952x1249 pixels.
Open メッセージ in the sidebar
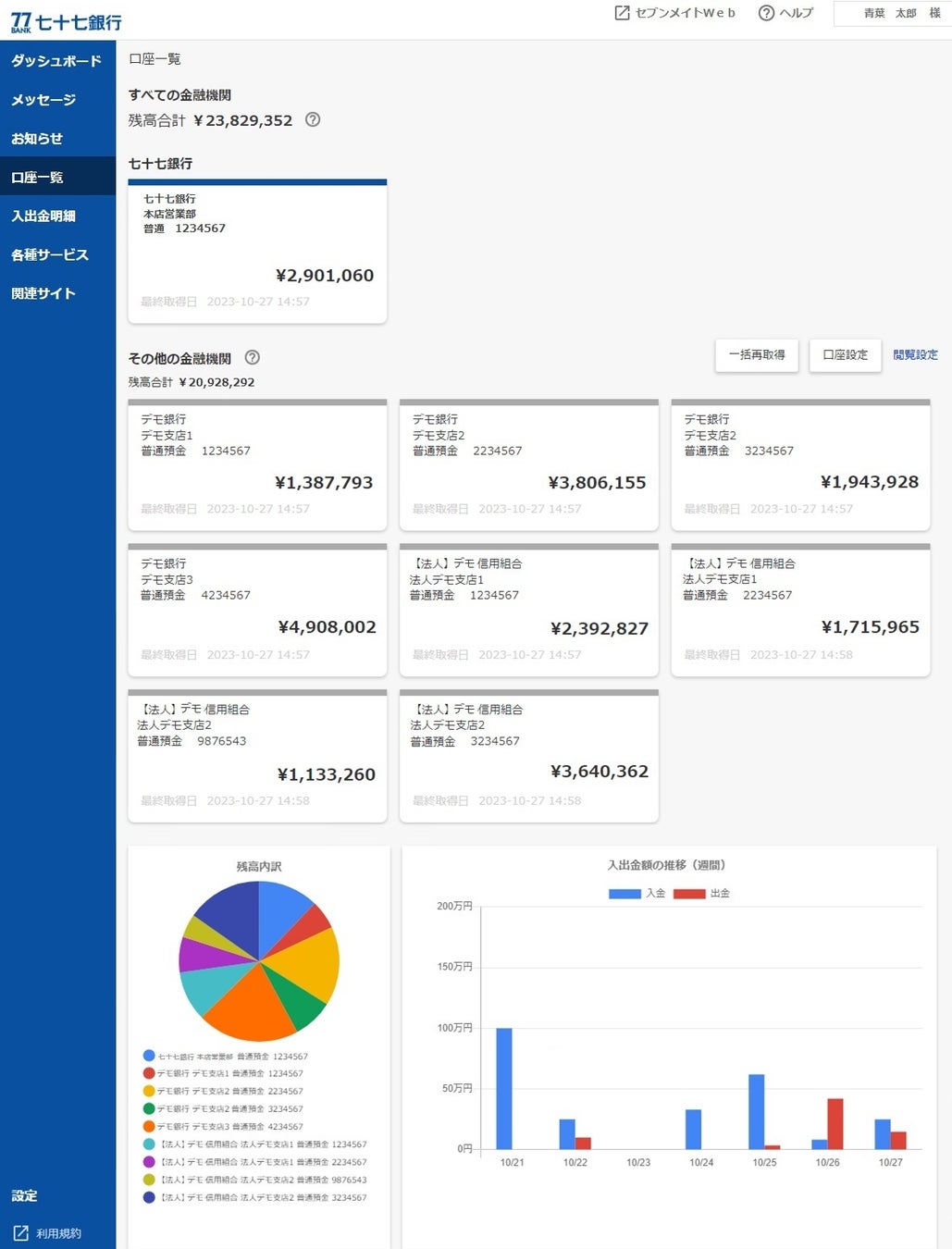pos(57,100)
